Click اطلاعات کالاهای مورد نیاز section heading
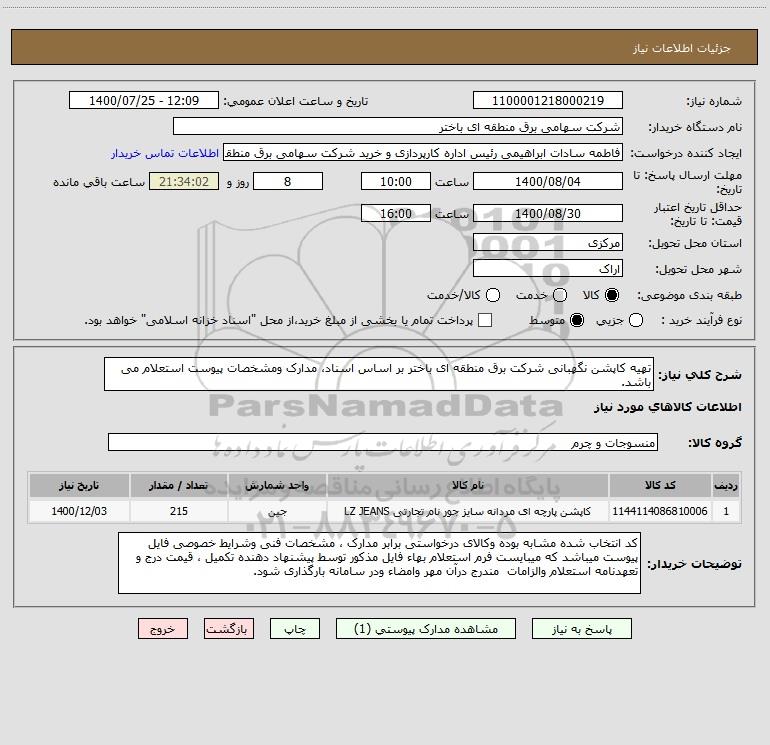The width and height of the screenshot is (770, 745). 667,407
